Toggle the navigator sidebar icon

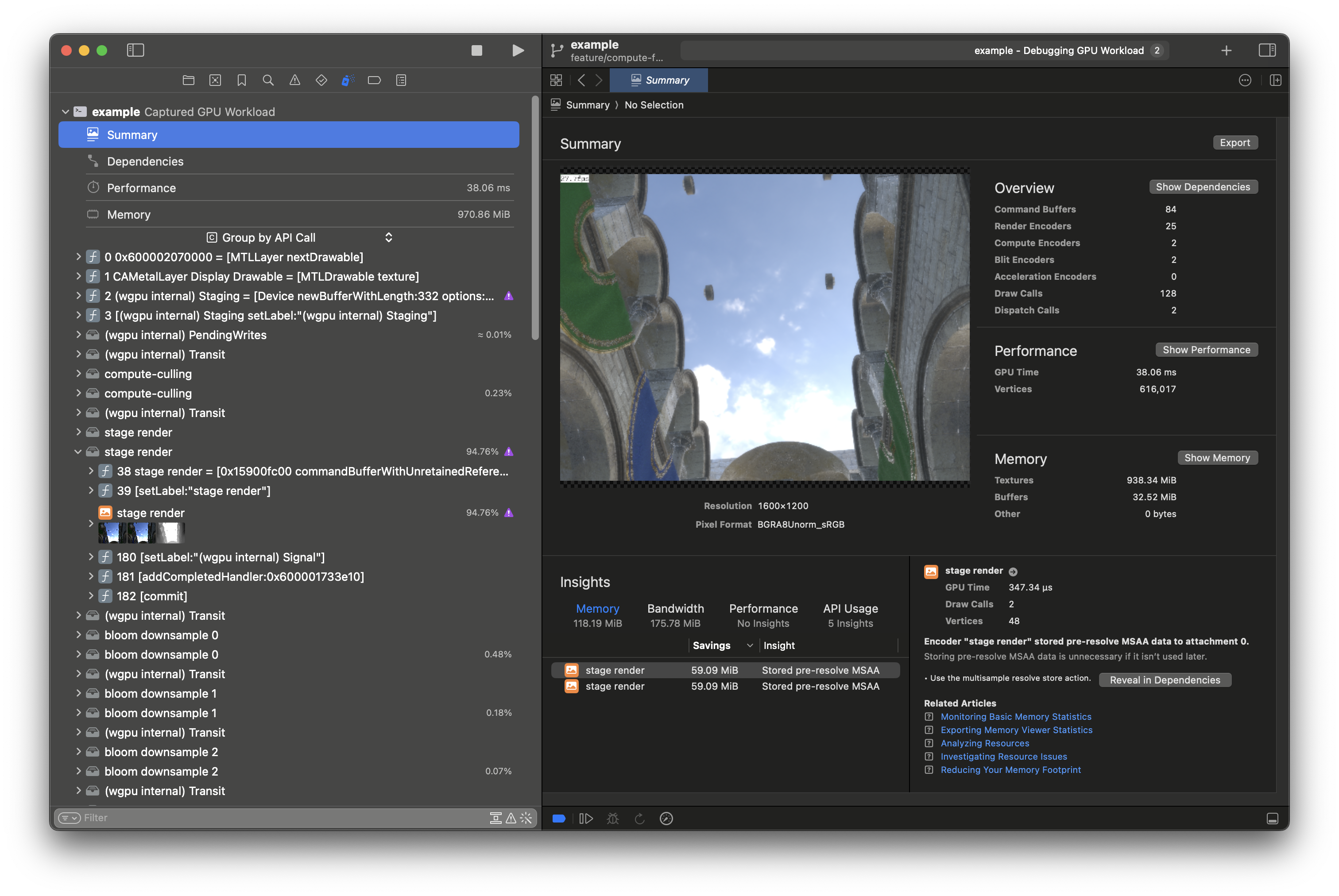coord(135,50)
